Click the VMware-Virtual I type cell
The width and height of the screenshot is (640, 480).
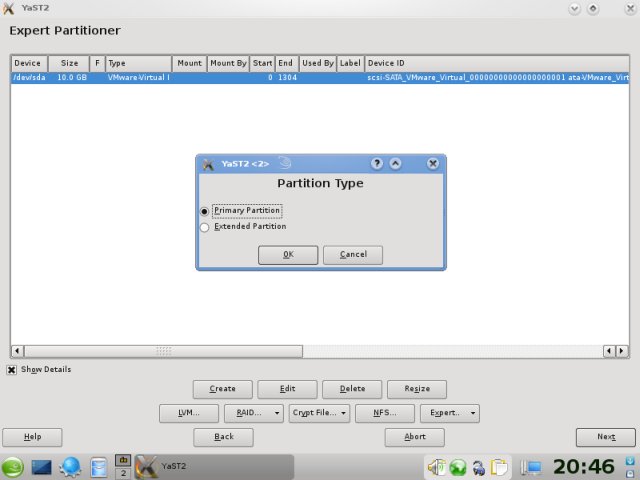[138, 78]
